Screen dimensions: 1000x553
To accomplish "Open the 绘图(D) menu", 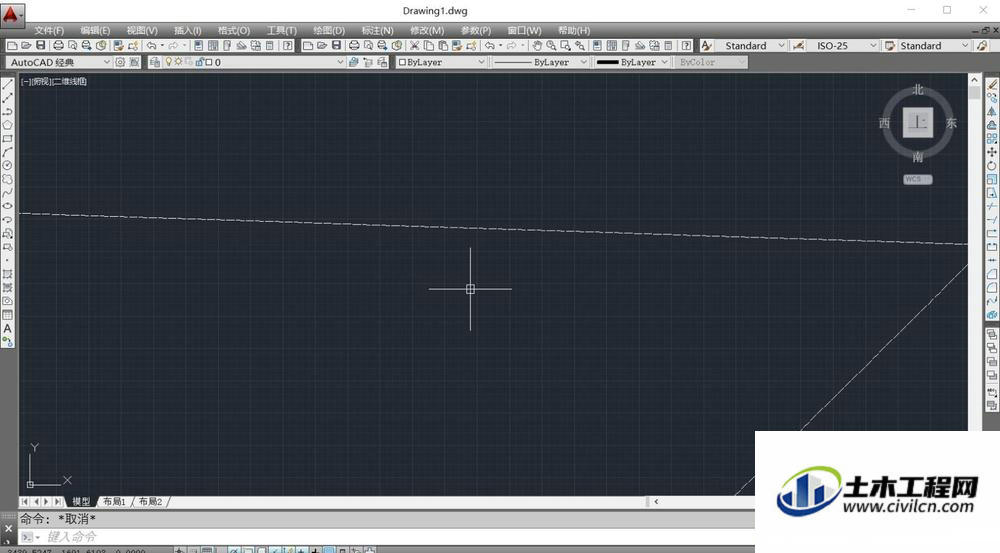I will [328, 30].
